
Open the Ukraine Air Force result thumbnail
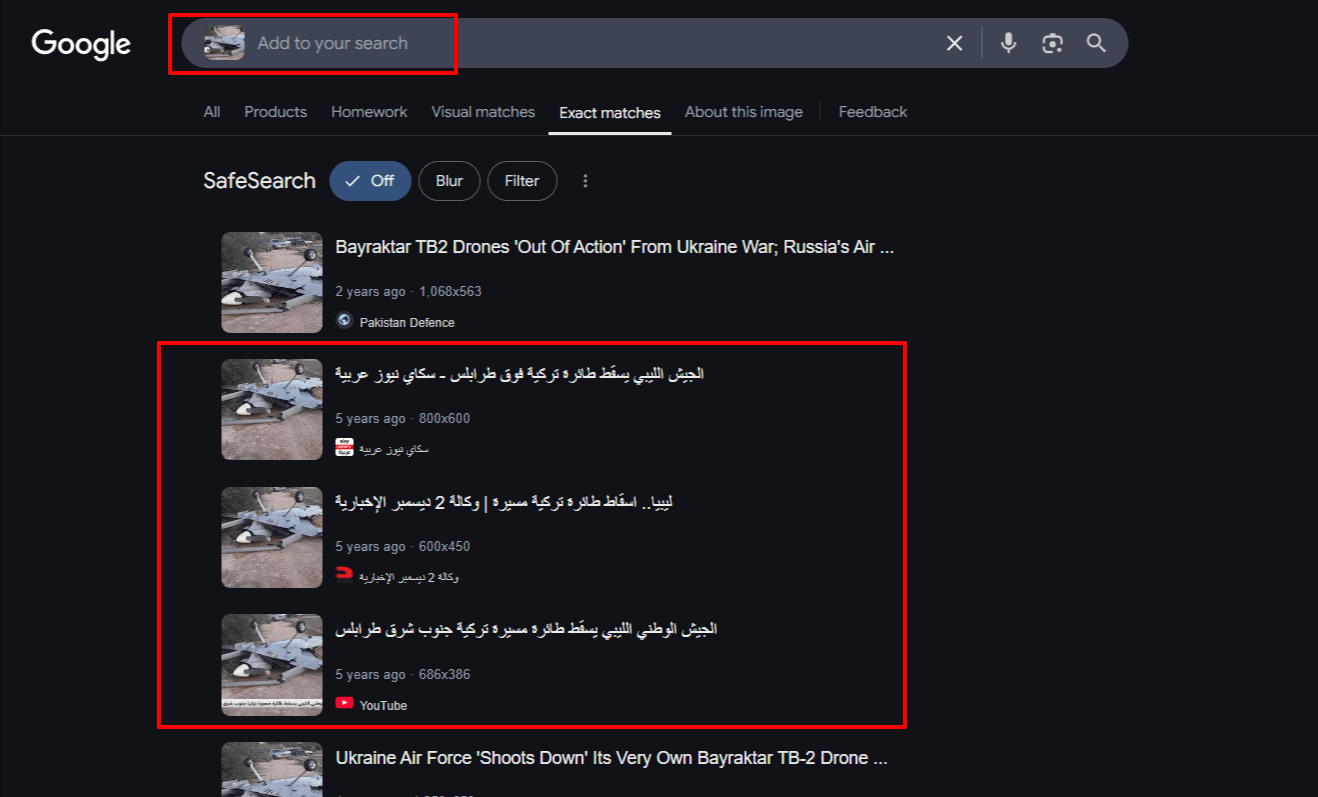click(x=272, y=769)
